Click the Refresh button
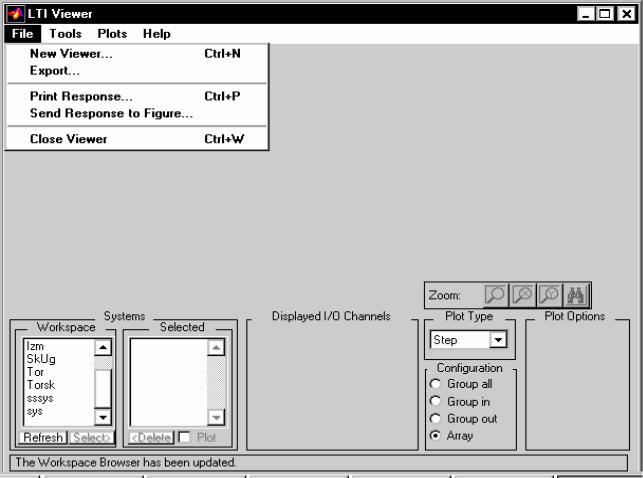This screenshot has height=478, width=643. pyautogui.click(x=43, y=437)
